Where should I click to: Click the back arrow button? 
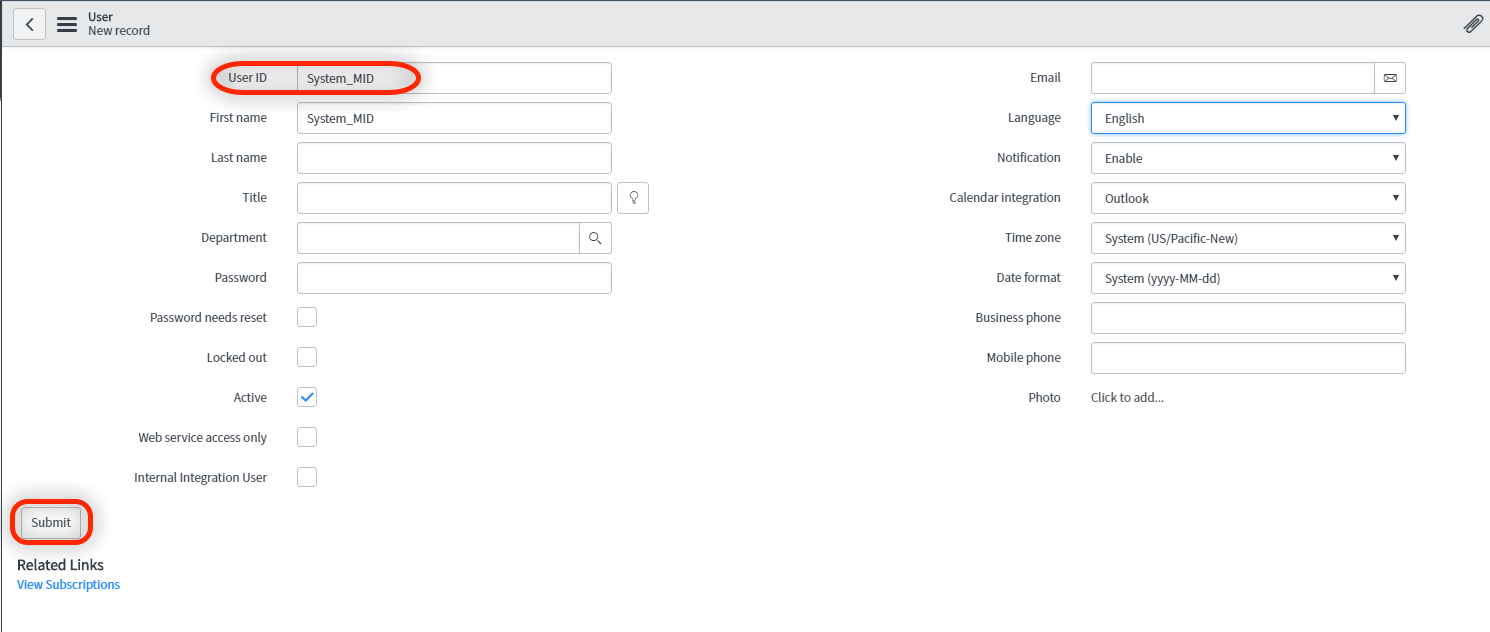click(29, 24)
